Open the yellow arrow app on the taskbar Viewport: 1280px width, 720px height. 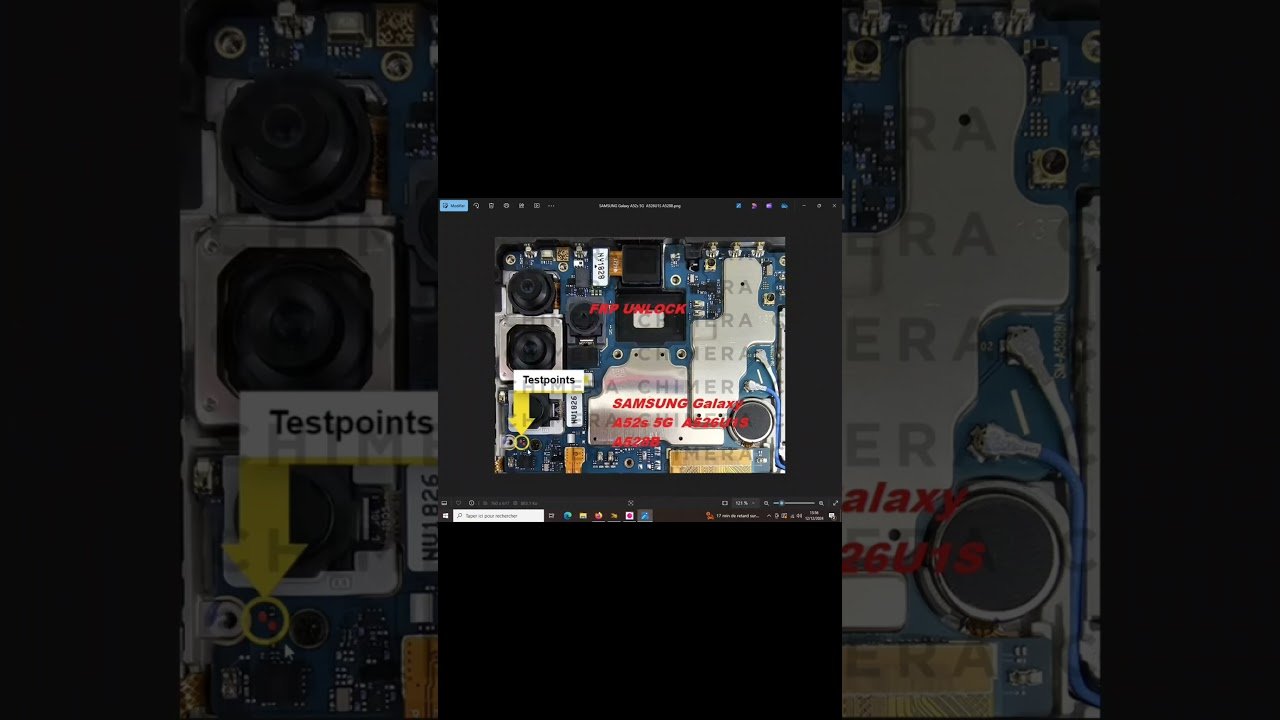point(614,516)
